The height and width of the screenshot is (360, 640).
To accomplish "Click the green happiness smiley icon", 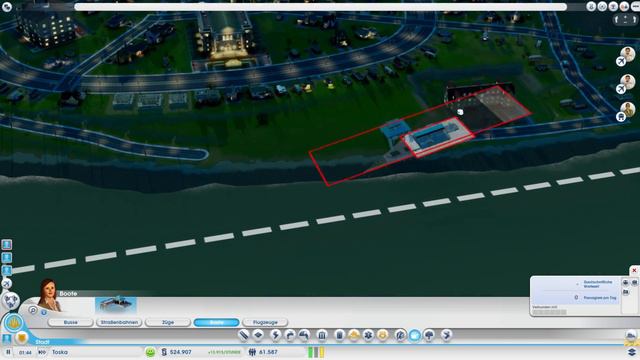I will (150, 352).
